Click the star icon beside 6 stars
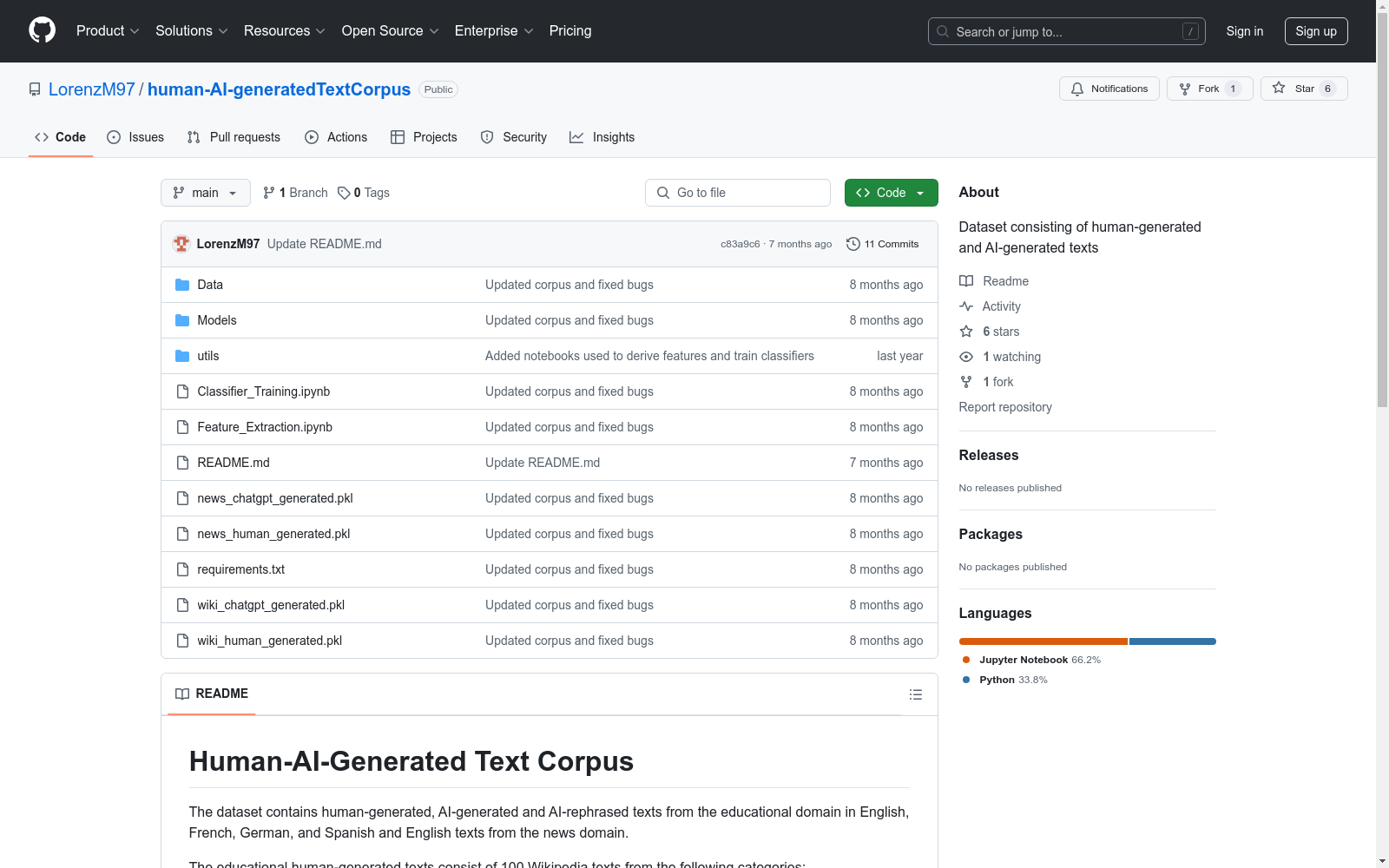1389x868 pixels. pos(966,332)
